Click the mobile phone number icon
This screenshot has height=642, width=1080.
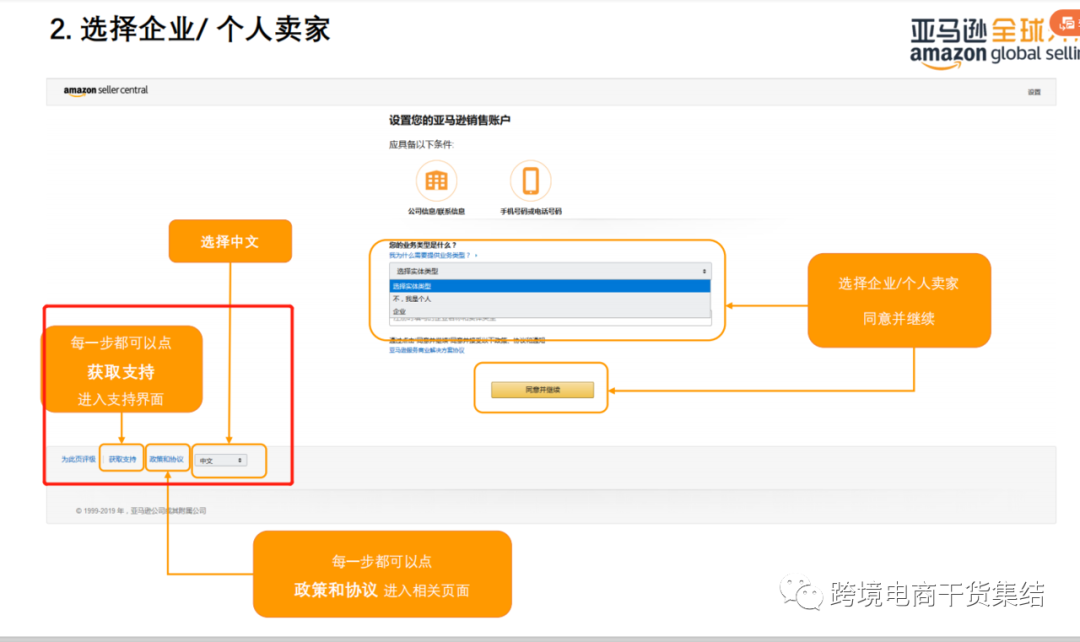531,179
